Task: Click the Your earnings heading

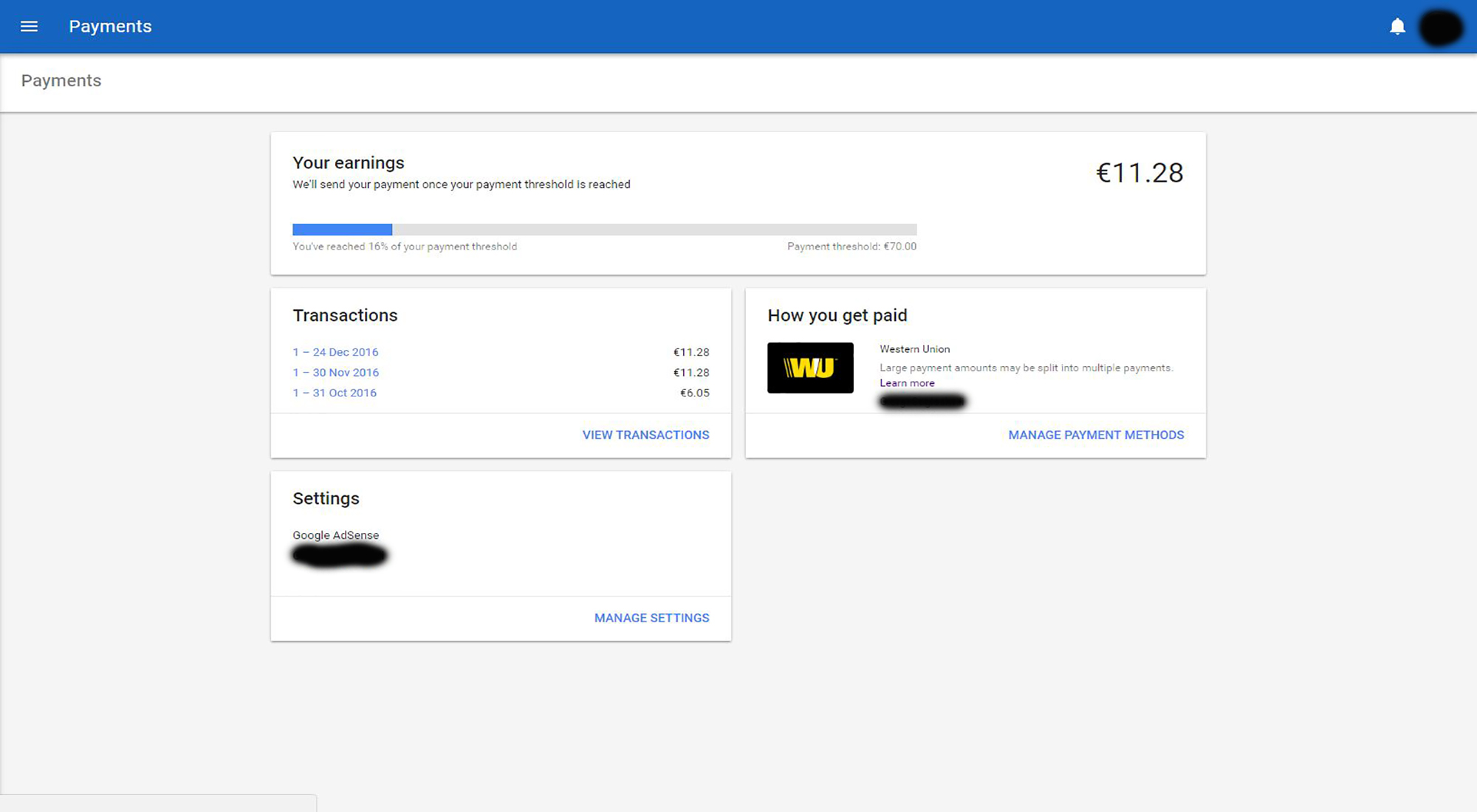Action: point(349,162)
